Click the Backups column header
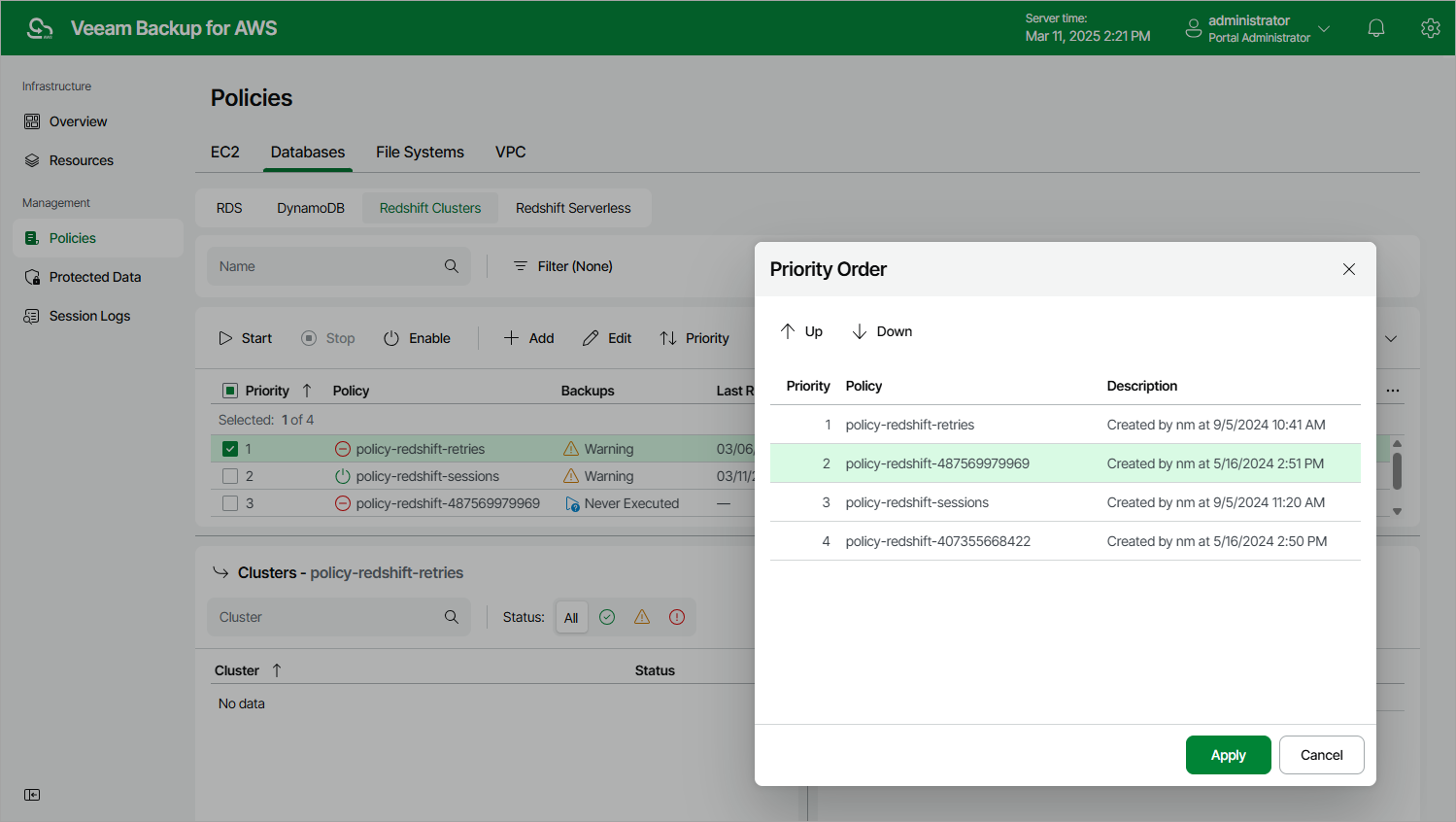Screen dimensions: 1456x822 pos(588,391)
